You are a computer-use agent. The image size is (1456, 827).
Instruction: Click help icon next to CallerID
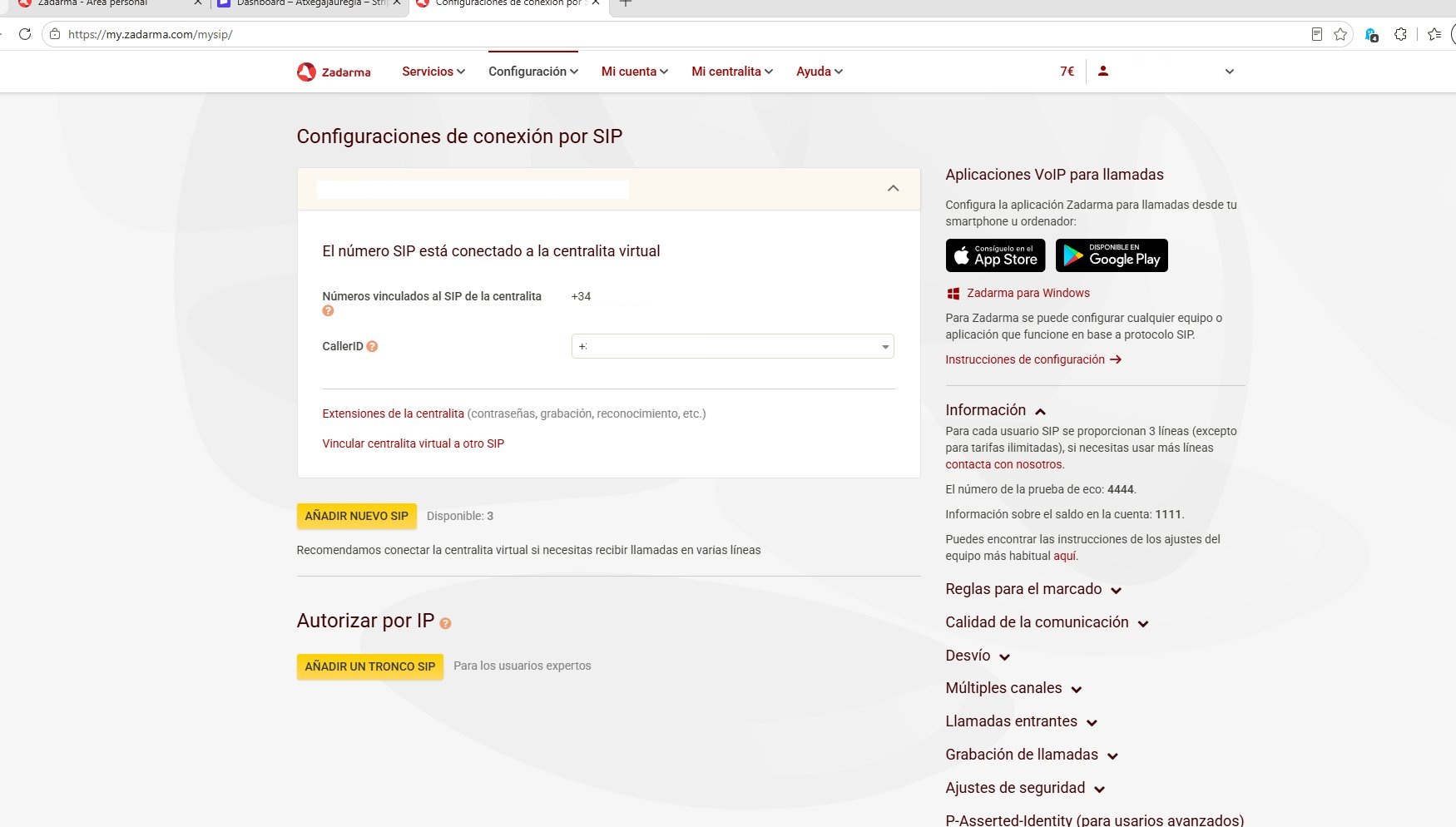click(x=372, y=346)
